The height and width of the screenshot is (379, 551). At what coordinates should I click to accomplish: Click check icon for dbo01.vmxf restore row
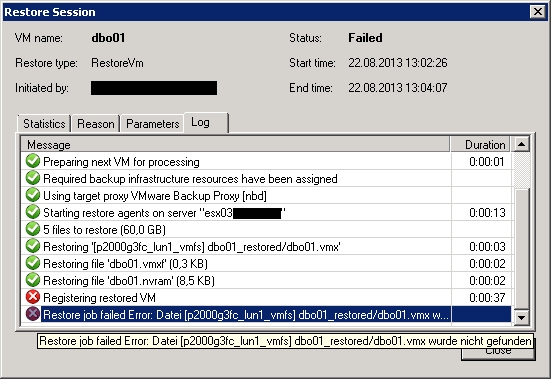pyautogui.click(x=33, y=263)
